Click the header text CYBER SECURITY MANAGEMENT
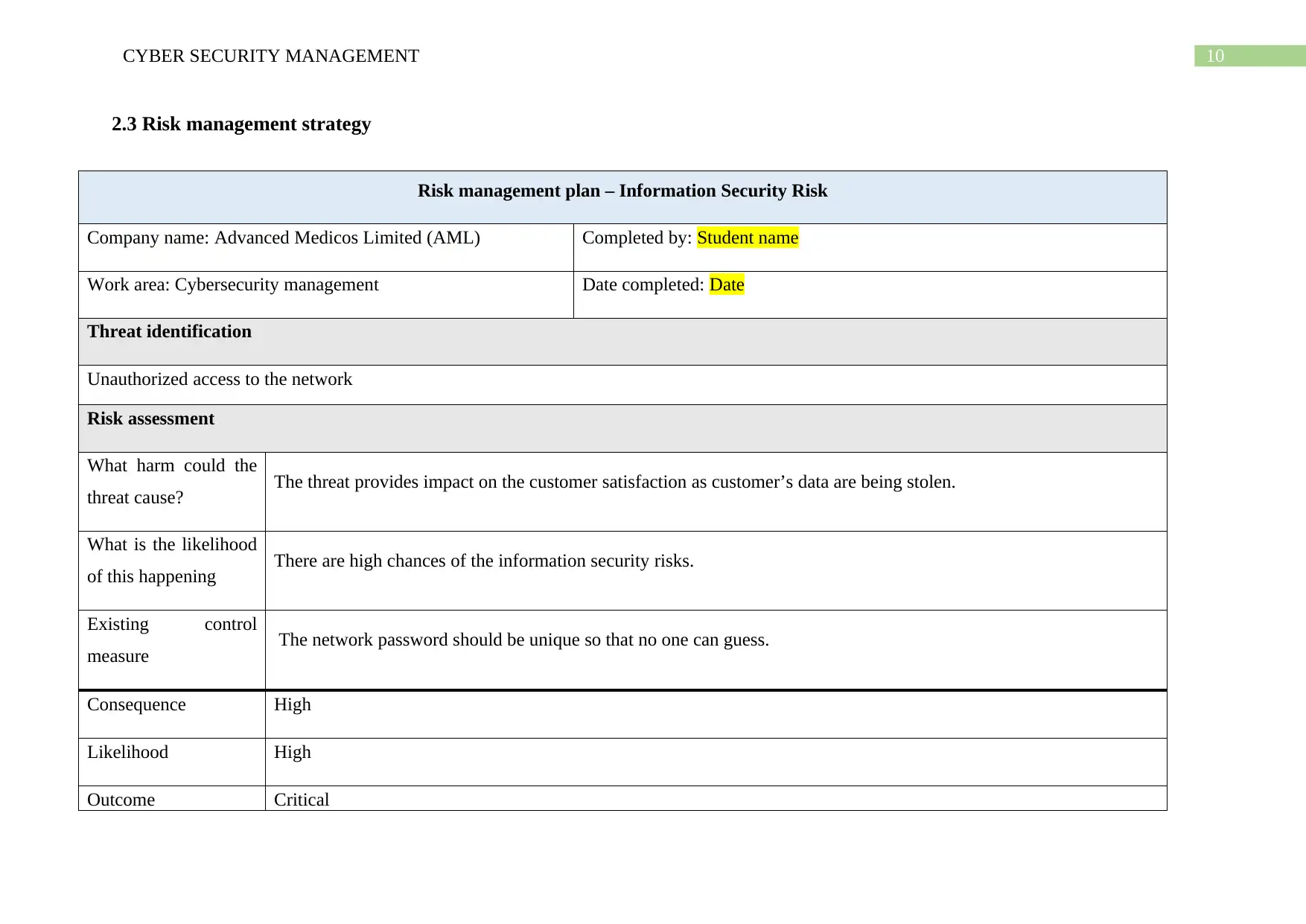 tap(271, 56)
